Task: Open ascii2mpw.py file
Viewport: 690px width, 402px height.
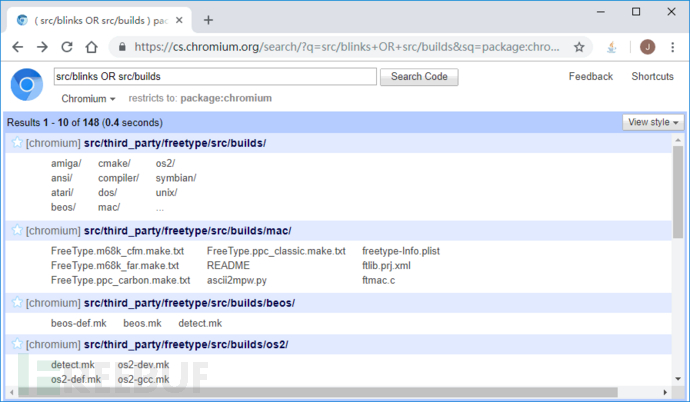Action: (237, 280)
